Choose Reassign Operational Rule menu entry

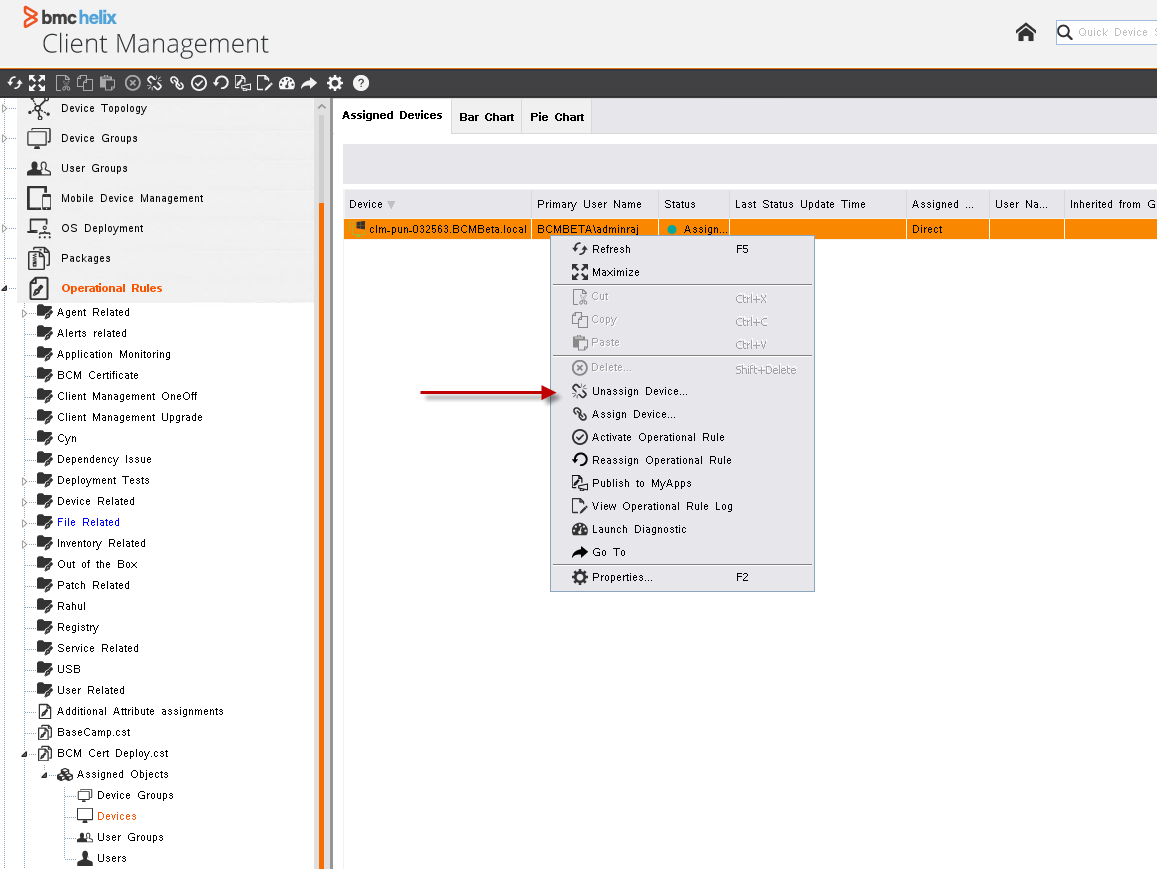click(x=683, y=460)
